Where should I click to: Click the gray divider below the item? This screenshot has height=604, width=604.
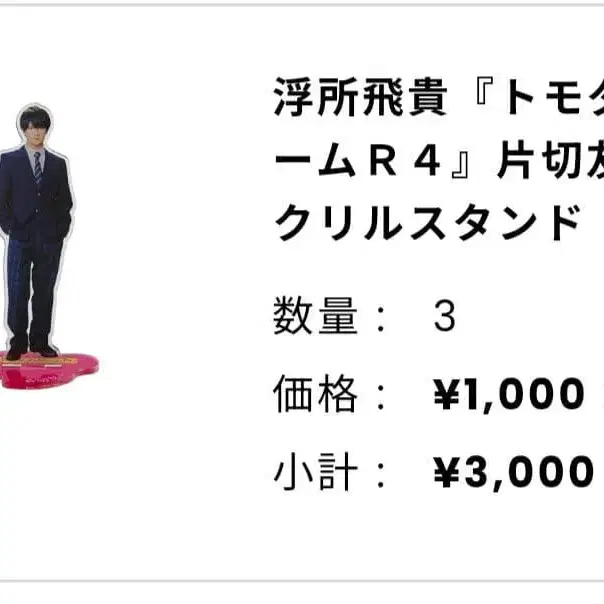coord(302,580)
